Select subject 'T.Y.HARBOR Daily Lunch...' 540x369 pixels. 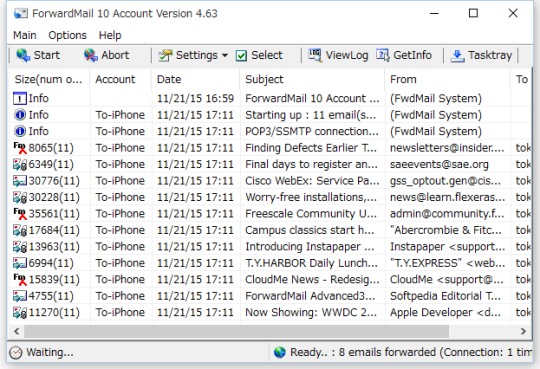tap(311, 263)
